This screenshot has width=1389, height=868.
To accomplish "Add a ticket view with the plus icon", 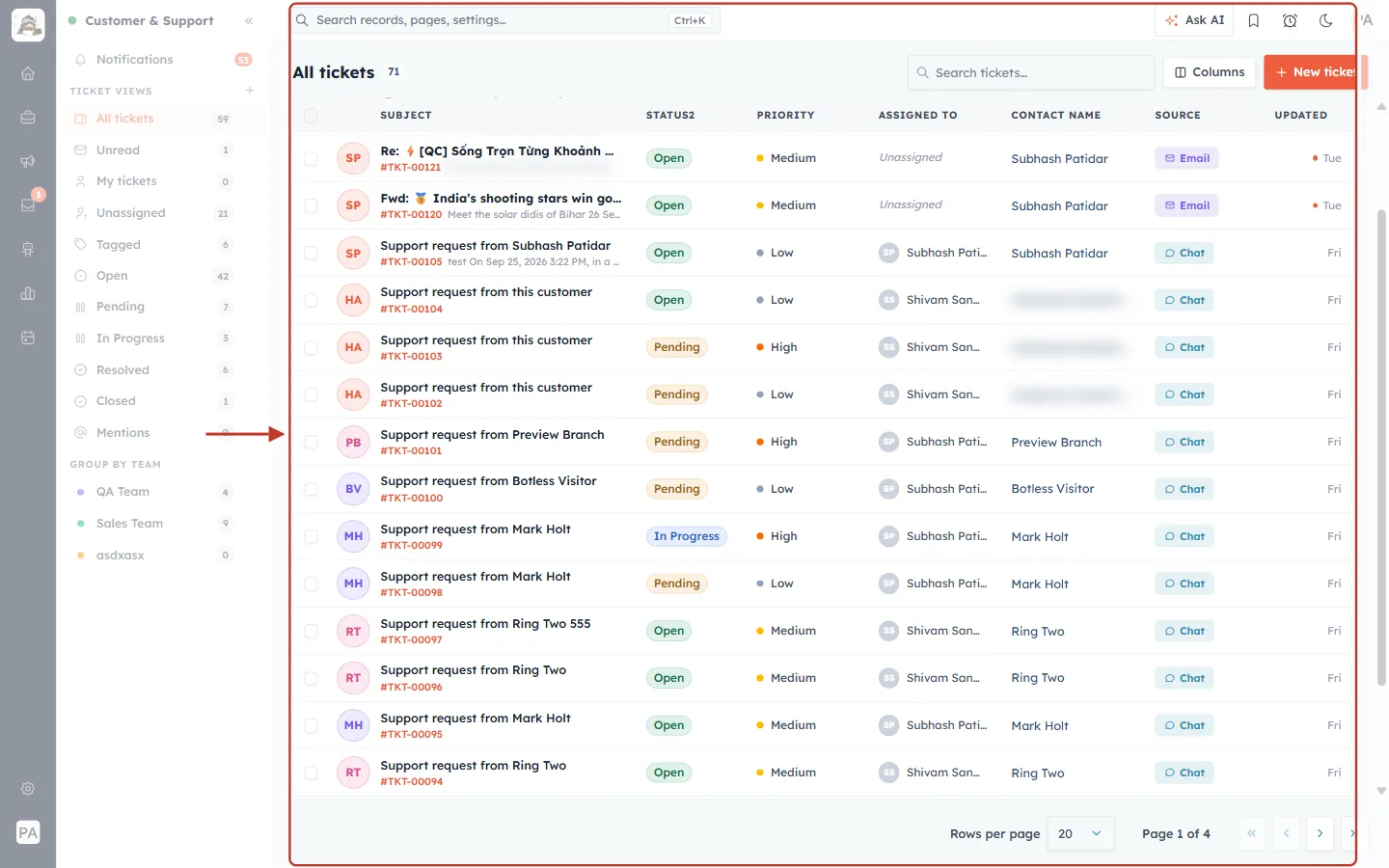I will tap(250, 91).
